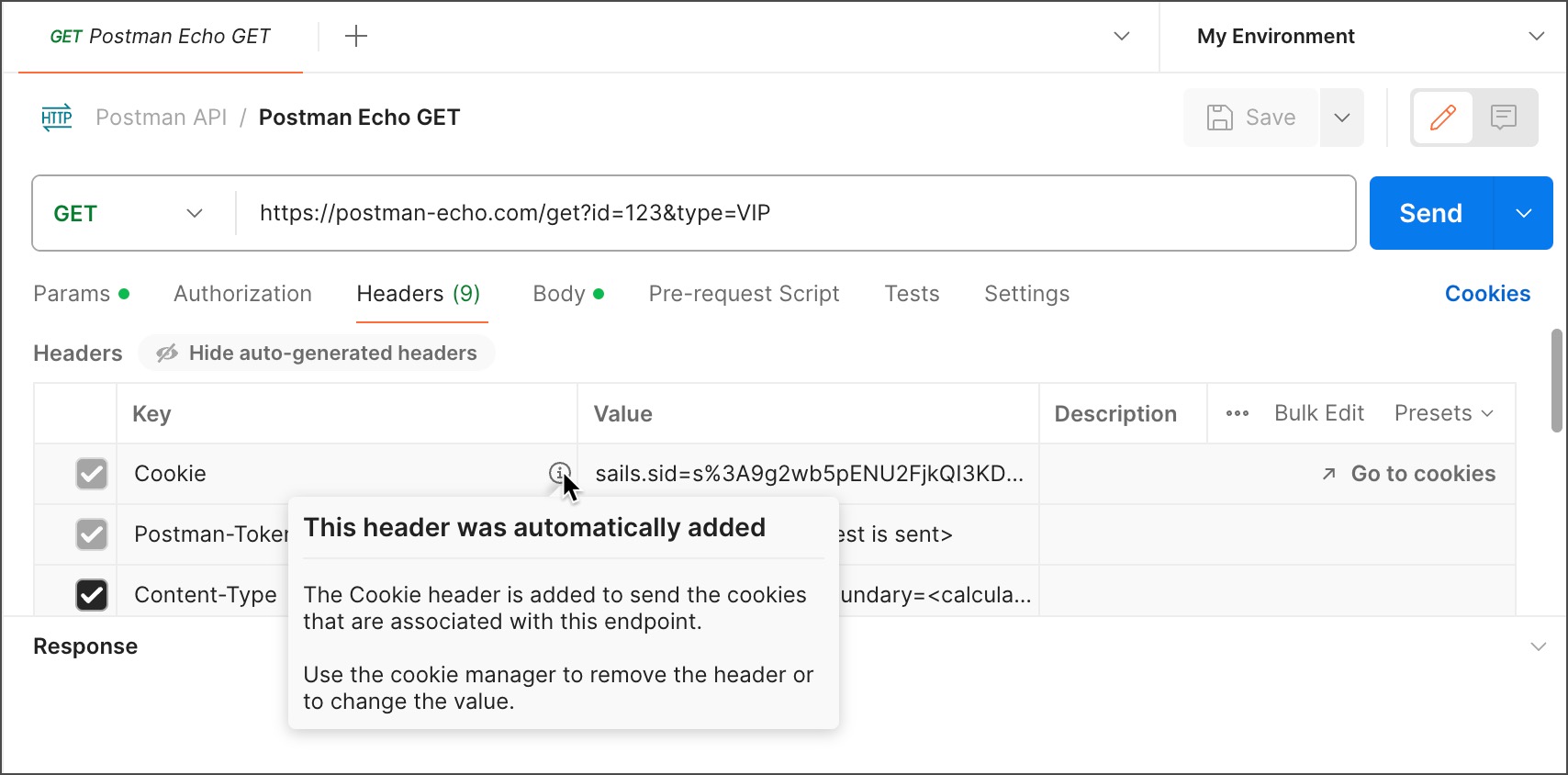
Task: Select the Postman Echo GET request tab
Action: (x=161, y=37)
